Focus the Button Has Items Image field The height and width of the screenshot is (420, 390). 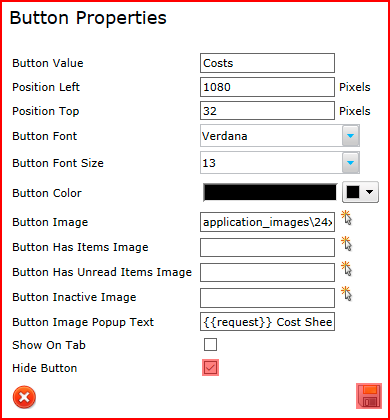(x=267, y=247)
